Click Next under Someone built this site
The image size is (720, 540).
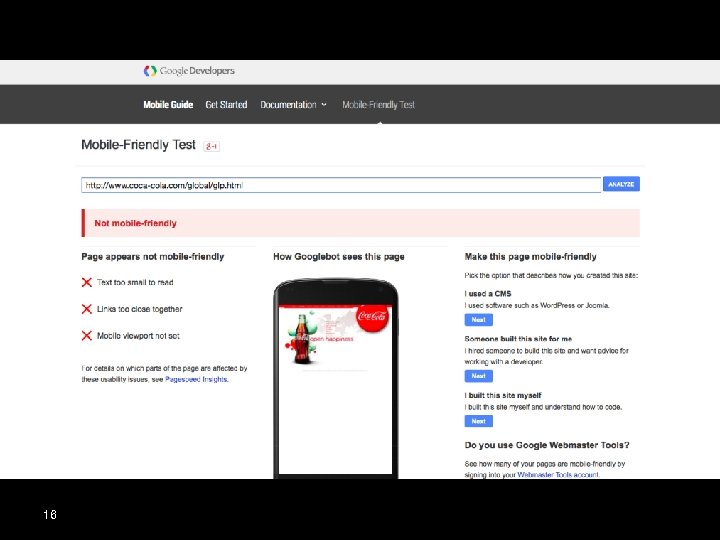coord(478,376)
